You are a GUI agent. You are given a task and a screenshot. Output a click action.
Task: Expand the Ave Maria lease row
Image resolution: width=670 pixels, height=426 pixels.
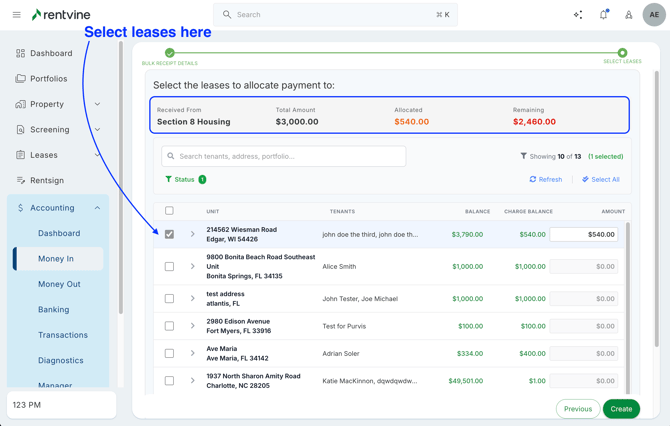tap(193, 353)
